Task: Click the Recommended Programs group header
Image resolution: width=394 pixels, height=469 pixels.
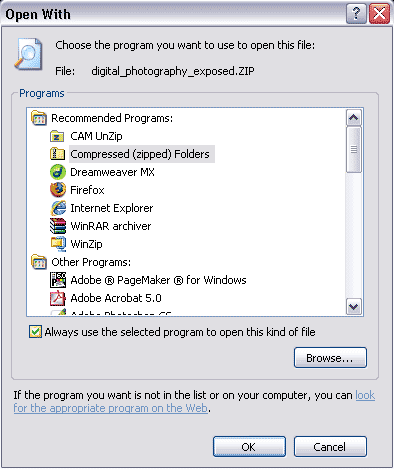Action: (102, 118)
